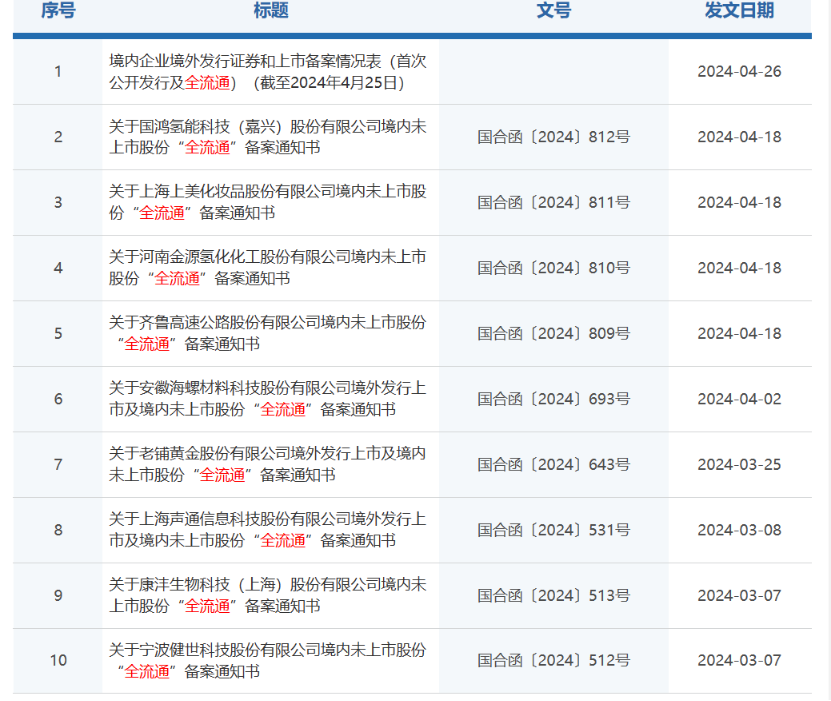Click date 2024-04-18 in the 811号 row
The image size is (831, 701).
tap(739, 202)
